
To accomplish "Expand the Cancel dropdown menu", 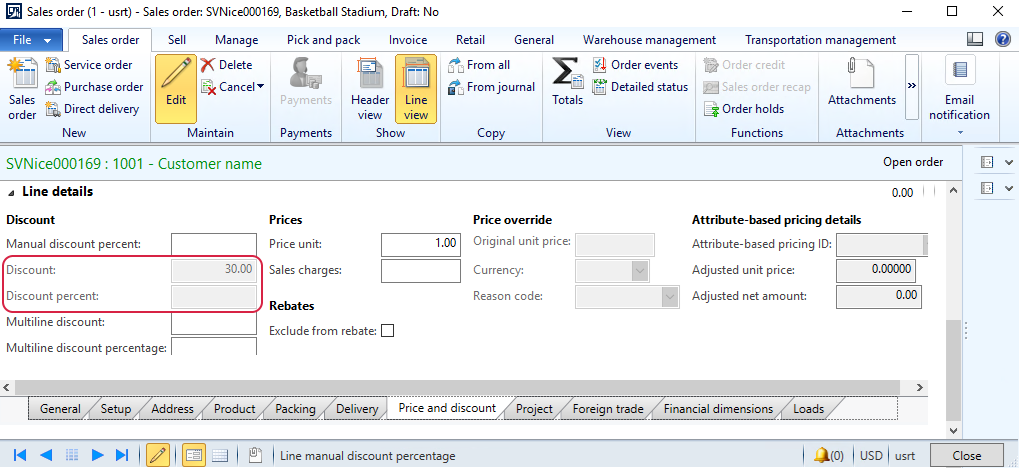I will [x=260, y=87].
